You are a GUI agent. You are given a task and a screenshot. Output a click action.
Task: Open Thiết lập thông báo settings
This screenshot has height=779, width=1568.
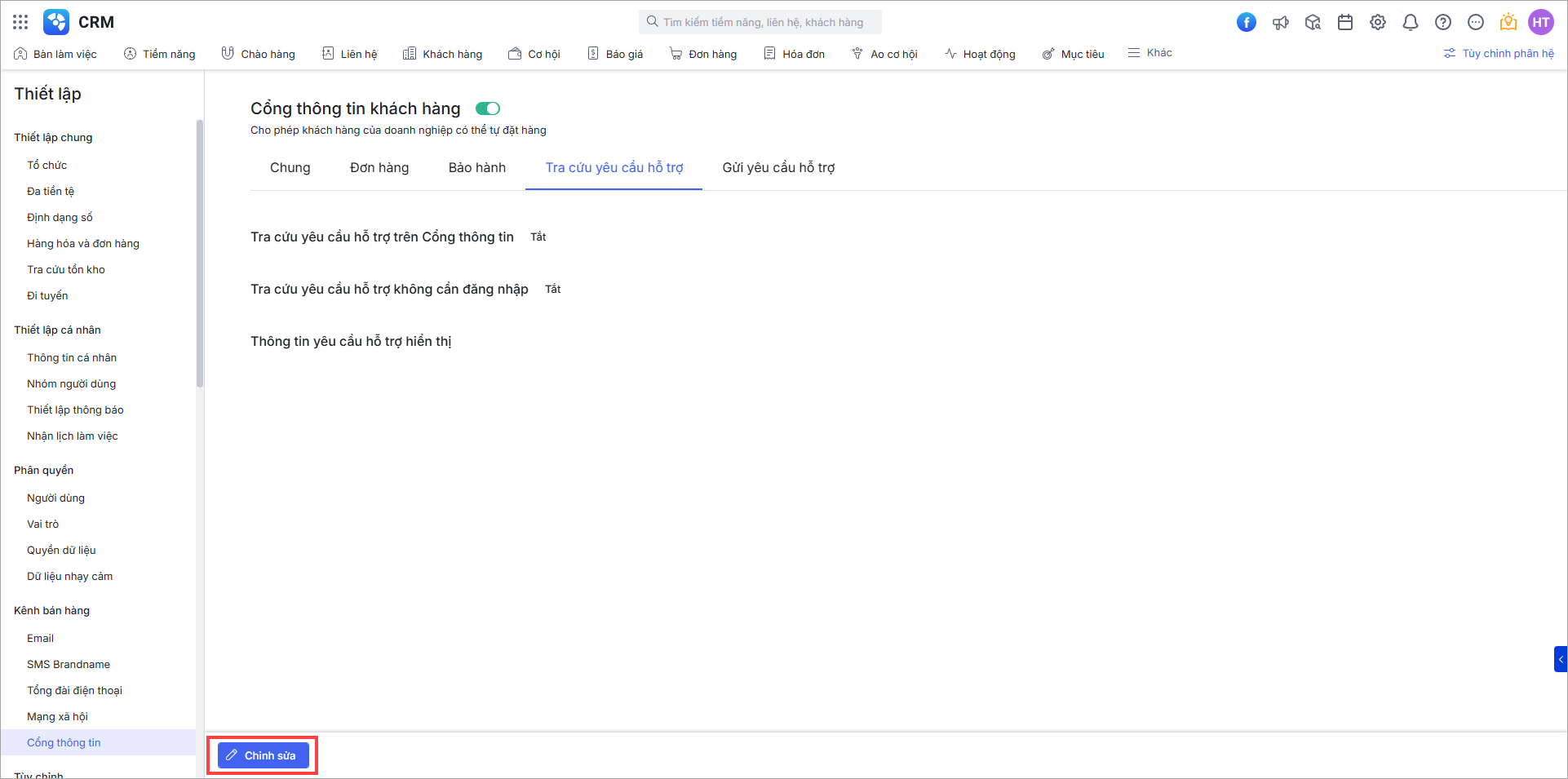click(75, 409)
